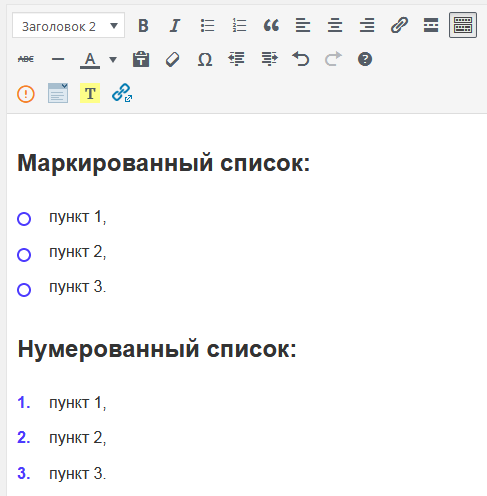Apply blockquote formatting
The height and width of the screenshot is (496, 487).
pos(271,25)
